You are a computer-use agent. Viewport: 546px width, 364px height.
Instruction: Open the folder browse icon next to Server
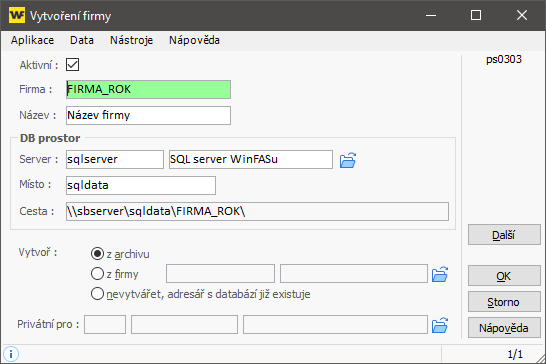coord(348,160)
